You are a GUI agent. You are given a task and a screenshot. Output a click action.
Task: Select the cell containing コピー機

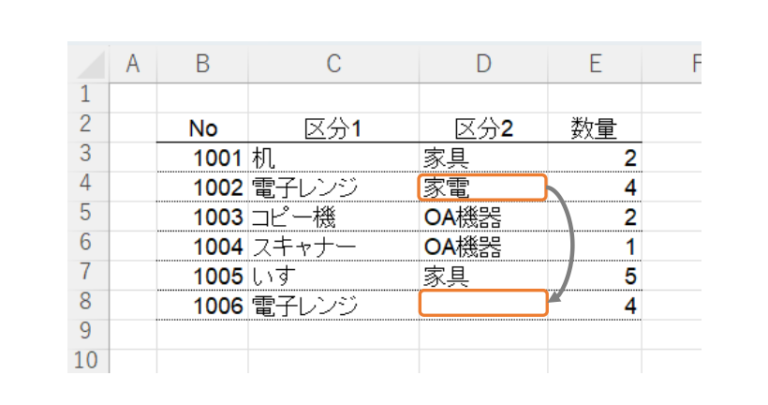(x=333, y=217)
